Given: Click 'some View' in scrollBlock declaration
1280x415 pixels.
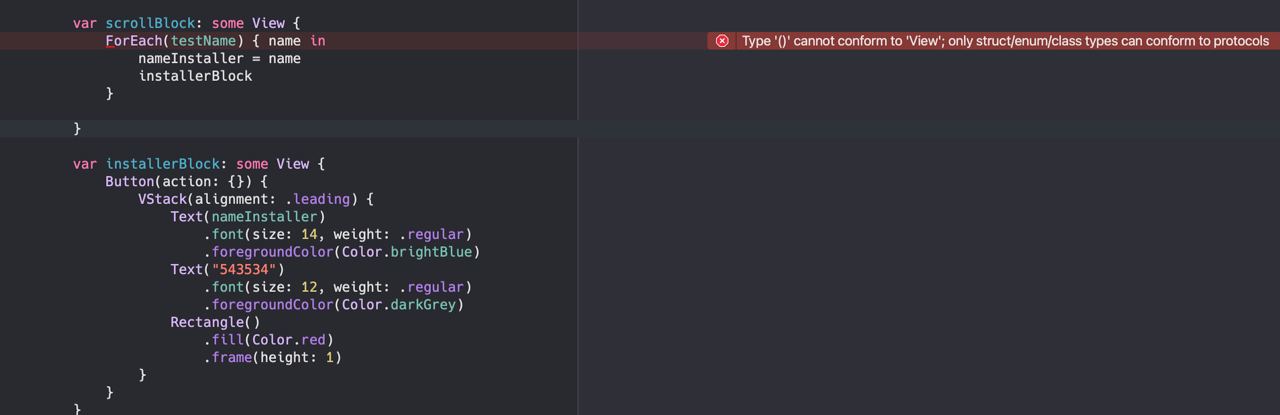Looking at the screenshot, I should [248, 23].
